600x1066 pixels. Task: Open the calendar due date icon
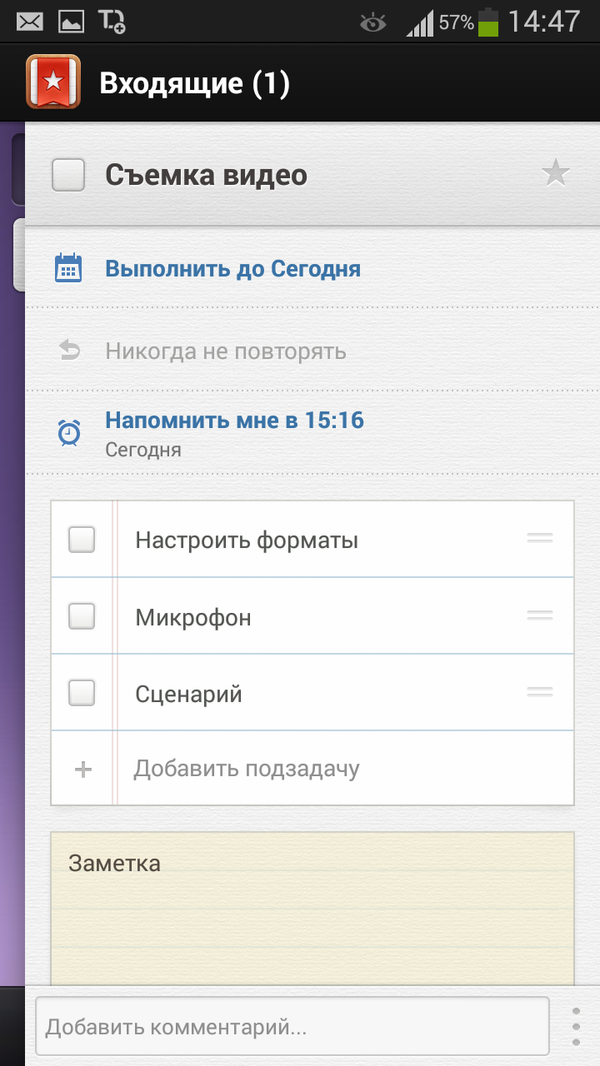pyautogui.click(x=67, y=267)
